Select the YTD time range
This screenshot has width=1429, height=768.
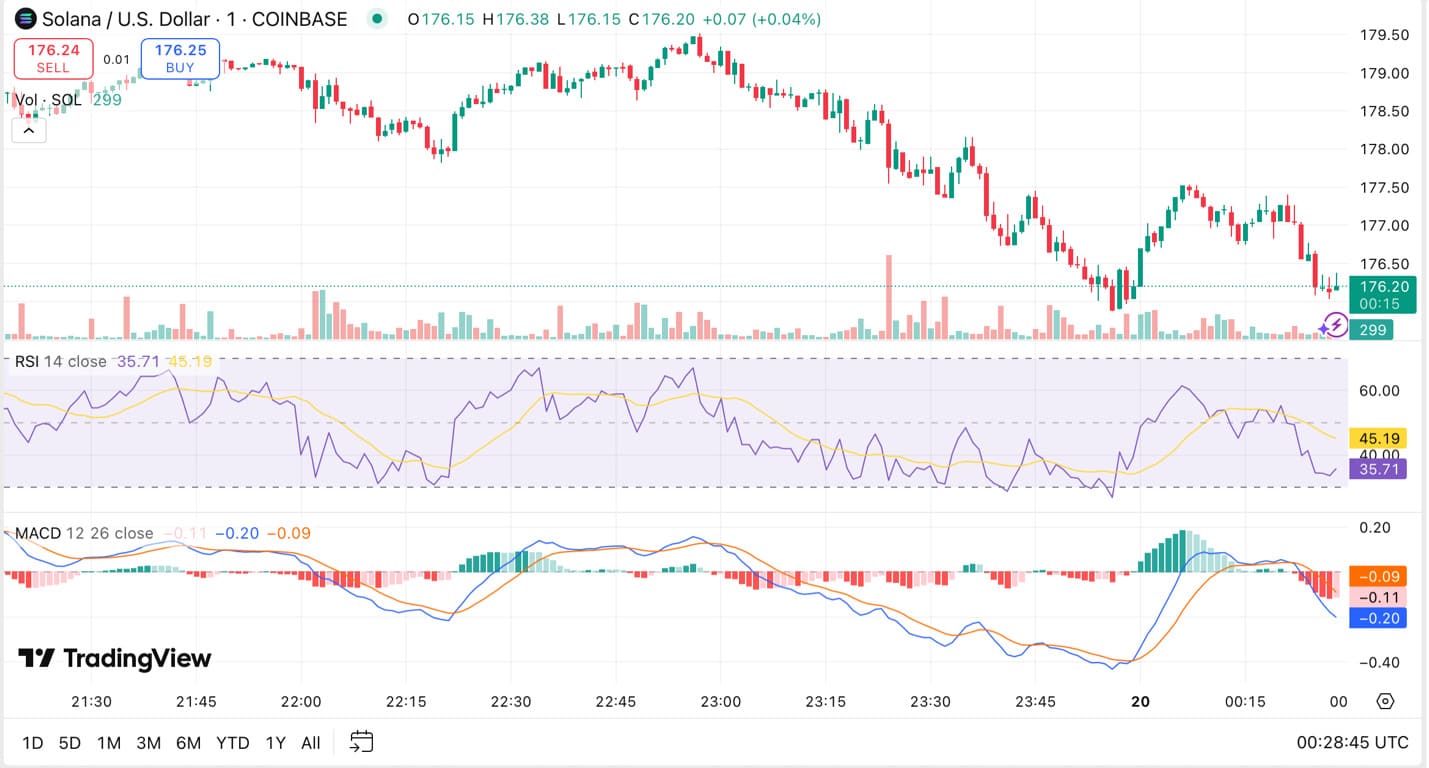pos(233,743)
